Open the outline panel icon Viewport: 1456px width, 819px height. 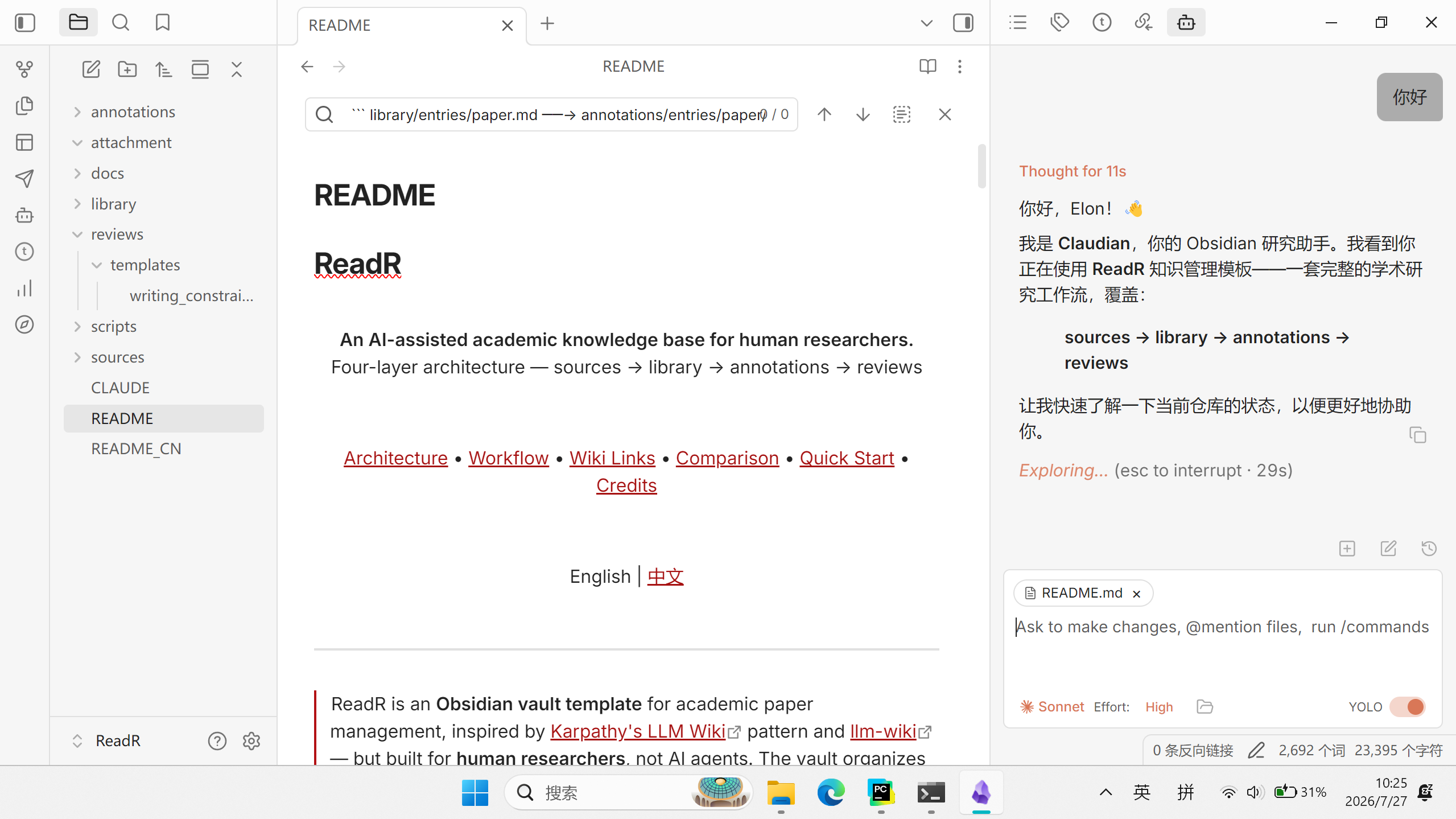click(x=1018, y=23)
